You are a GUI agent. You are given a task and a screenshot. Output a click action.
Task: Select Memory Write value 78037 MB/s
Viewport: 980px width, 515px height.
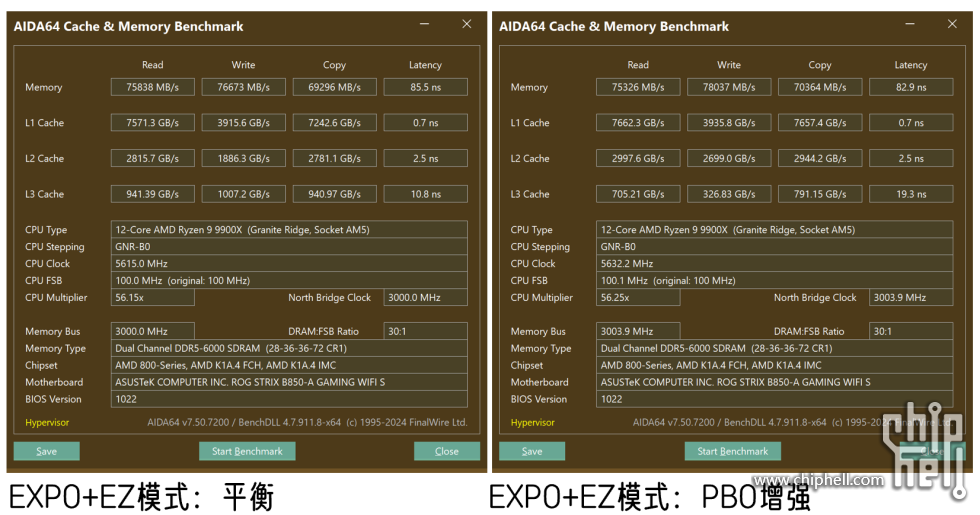729,87
